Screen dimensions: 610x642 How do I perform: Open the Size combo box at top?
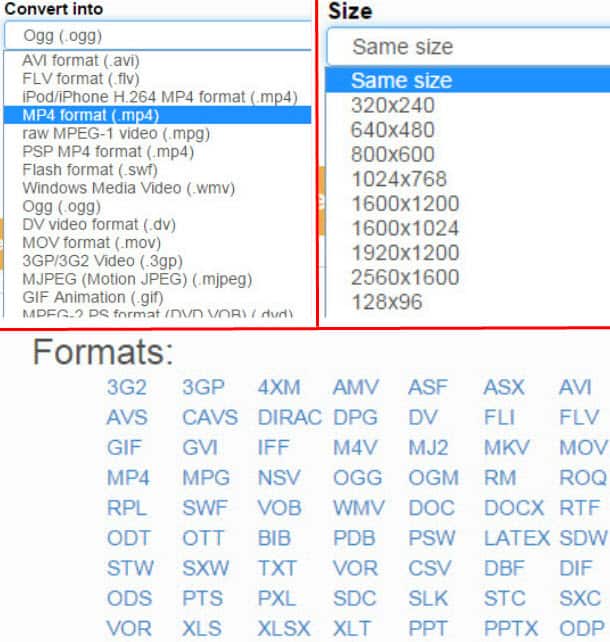(x=468, y=46)
